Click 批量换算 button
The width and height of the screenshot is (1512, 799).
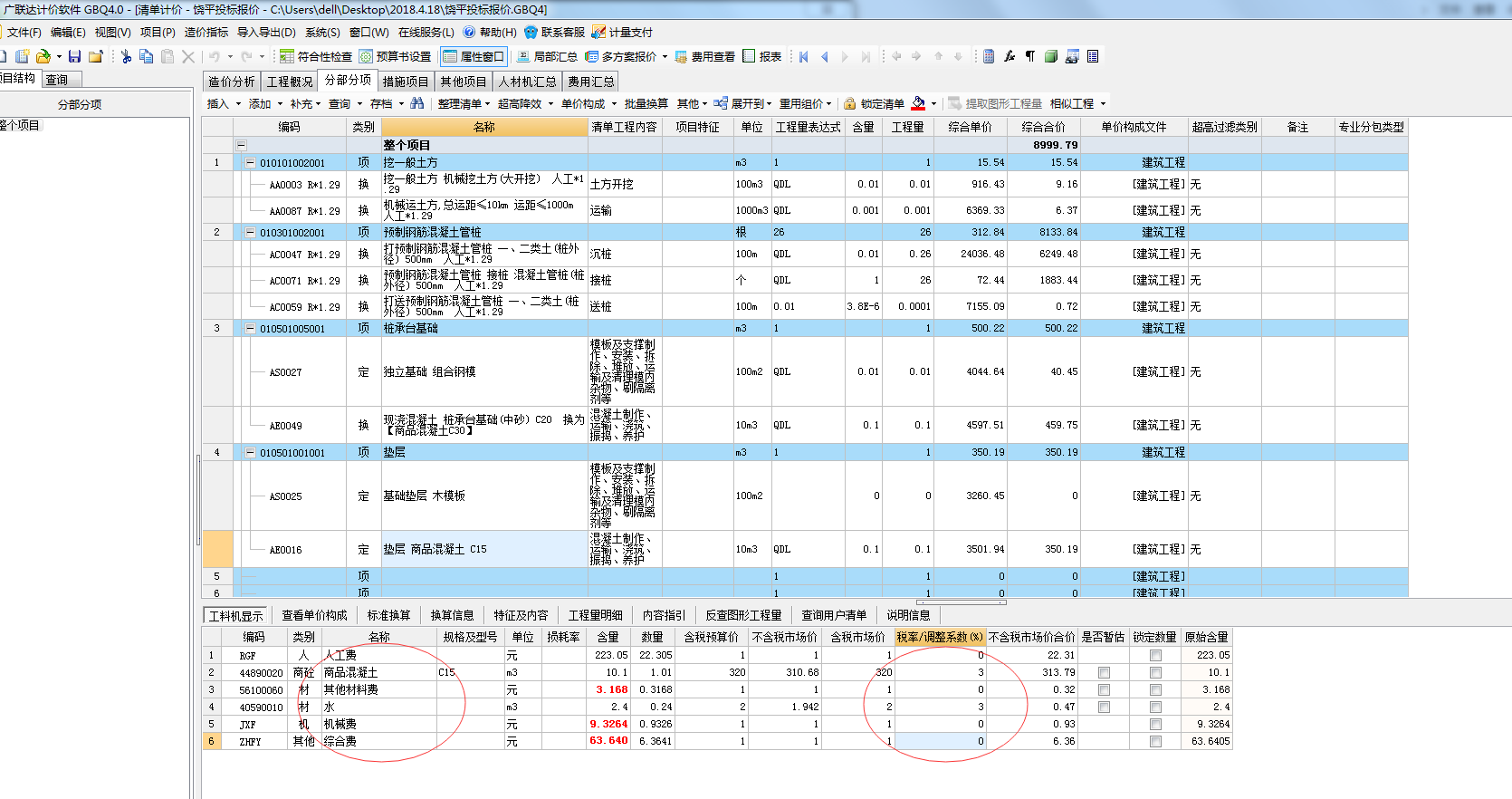(x=646, y=103)
